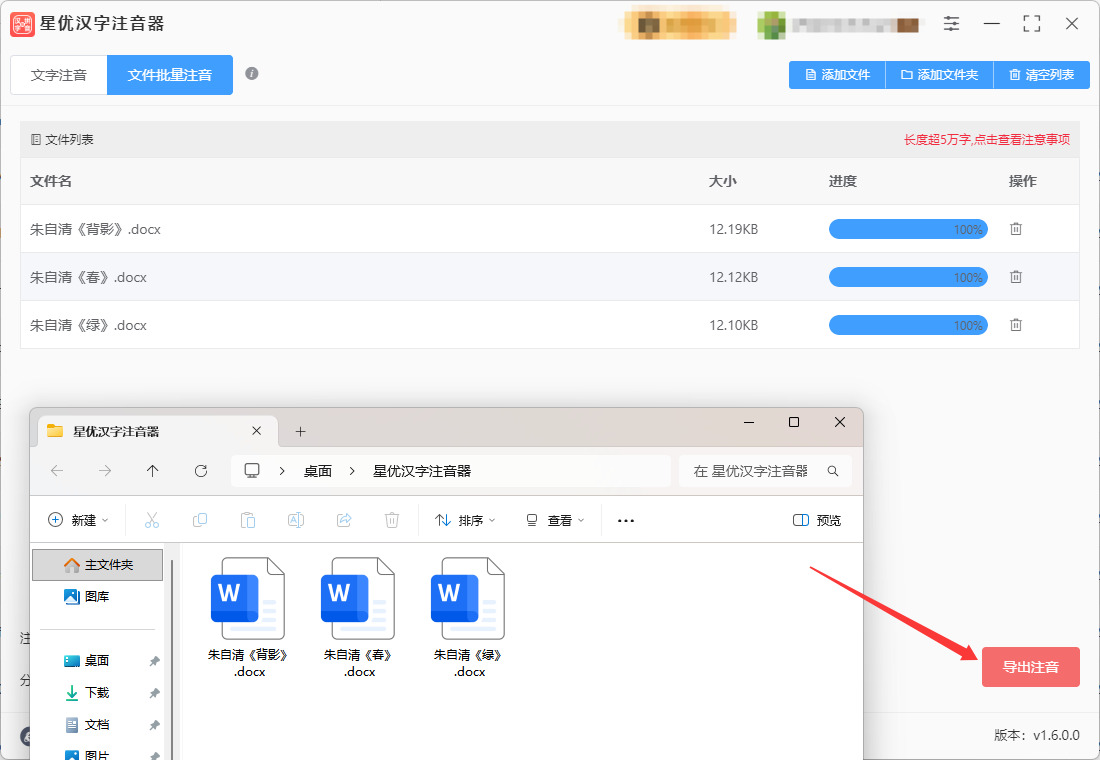Expand the 新建 dropdown in Explorer
The image size is (1100, 760).
(78, 520)
